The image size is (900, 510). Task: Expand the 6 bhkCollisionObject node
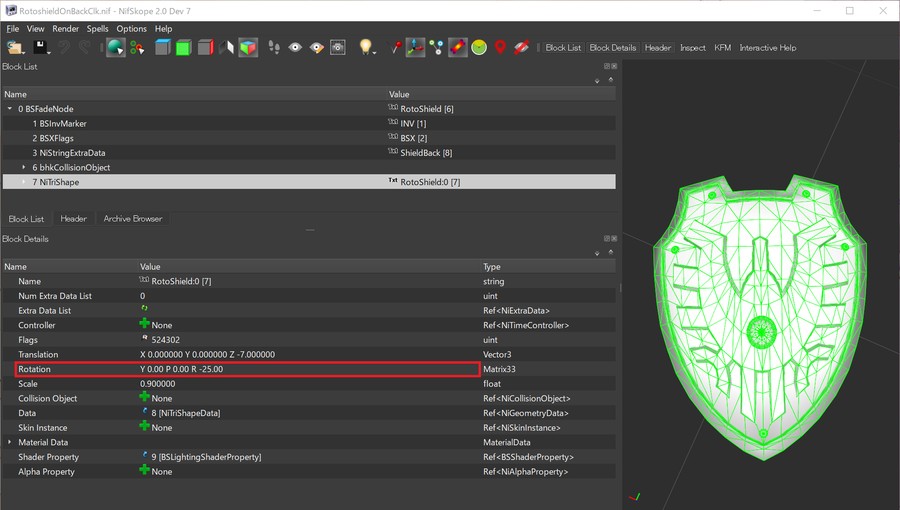click(x=24, y=167)
